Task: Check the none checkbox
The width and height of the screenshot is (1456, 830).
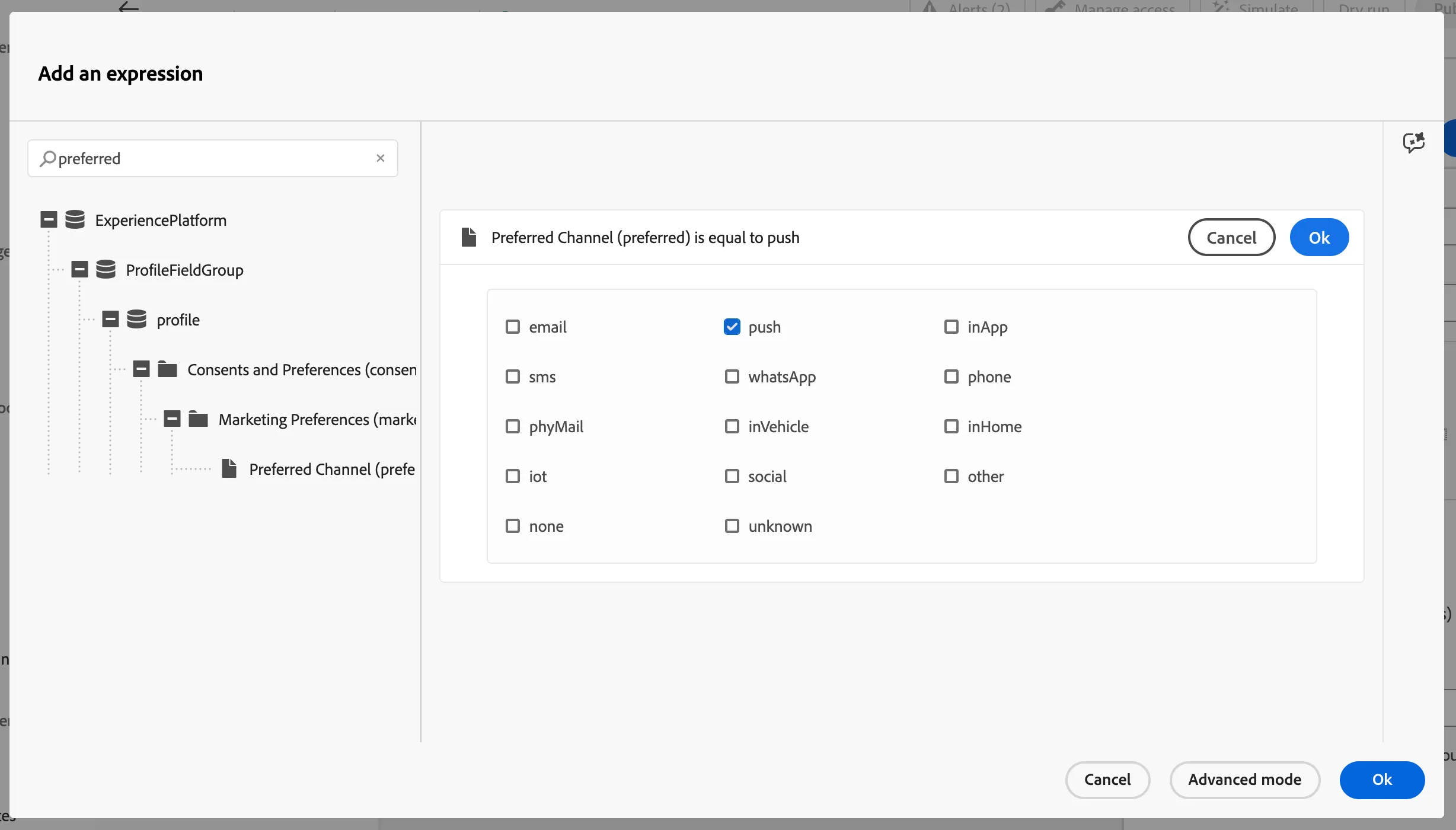Action: pyautogui.click(x=513, y=526)
